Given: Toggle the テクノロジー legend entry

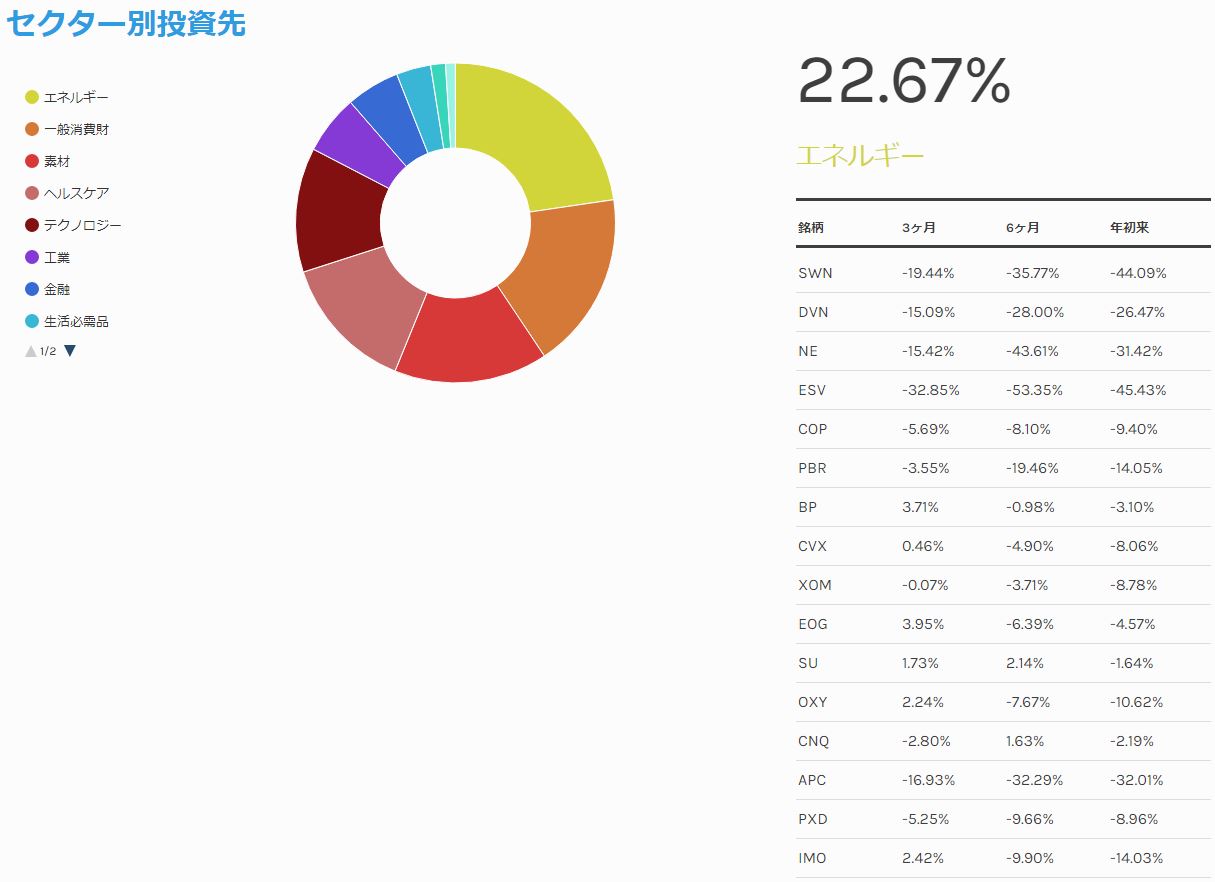Looking at the screenshot, I should click(73, 225).
